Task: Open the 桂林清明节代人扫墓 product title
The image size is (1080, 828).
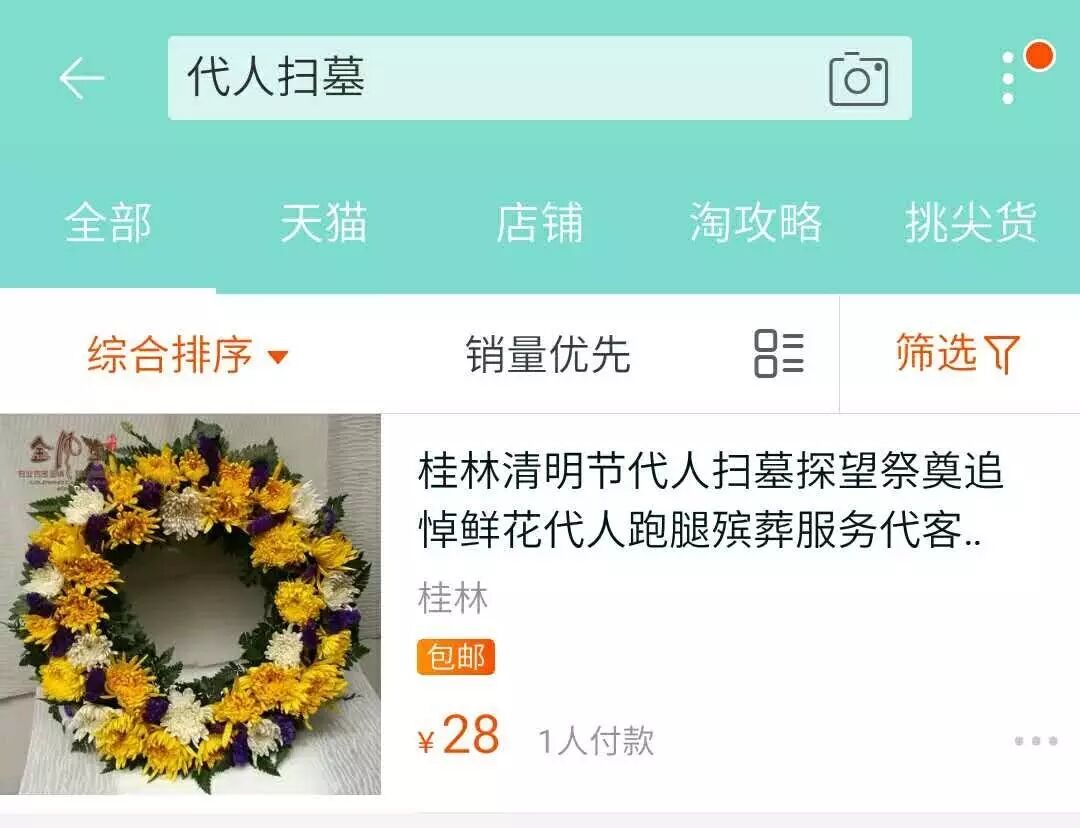Action: pos(710,500)
